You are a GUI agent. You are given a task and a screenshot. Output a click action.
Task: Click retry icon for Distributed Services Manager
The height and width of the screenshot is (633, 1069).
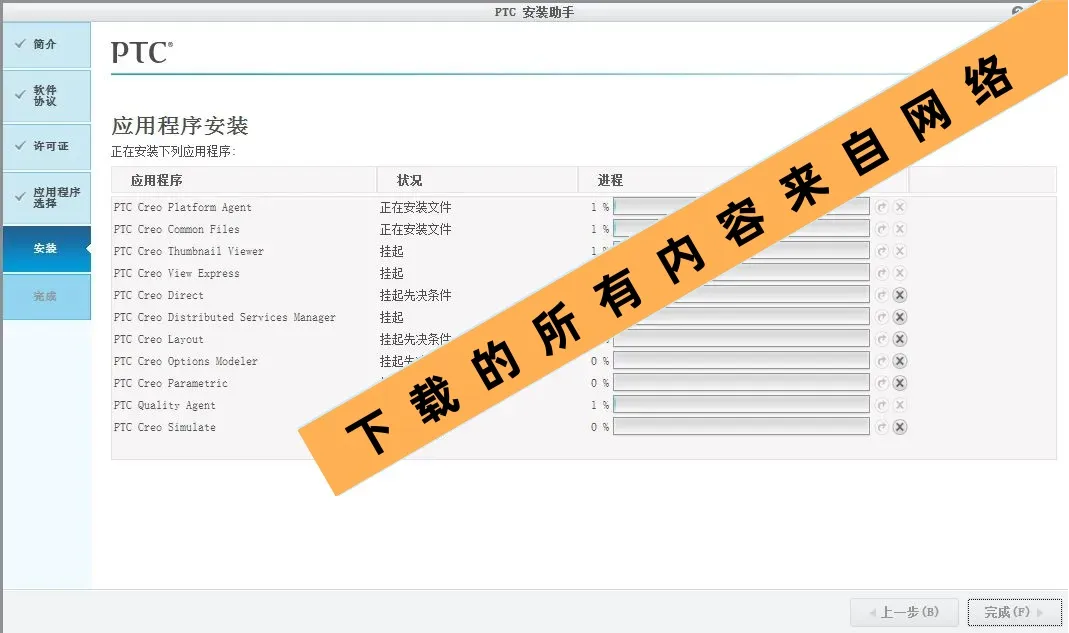[882, 317]
